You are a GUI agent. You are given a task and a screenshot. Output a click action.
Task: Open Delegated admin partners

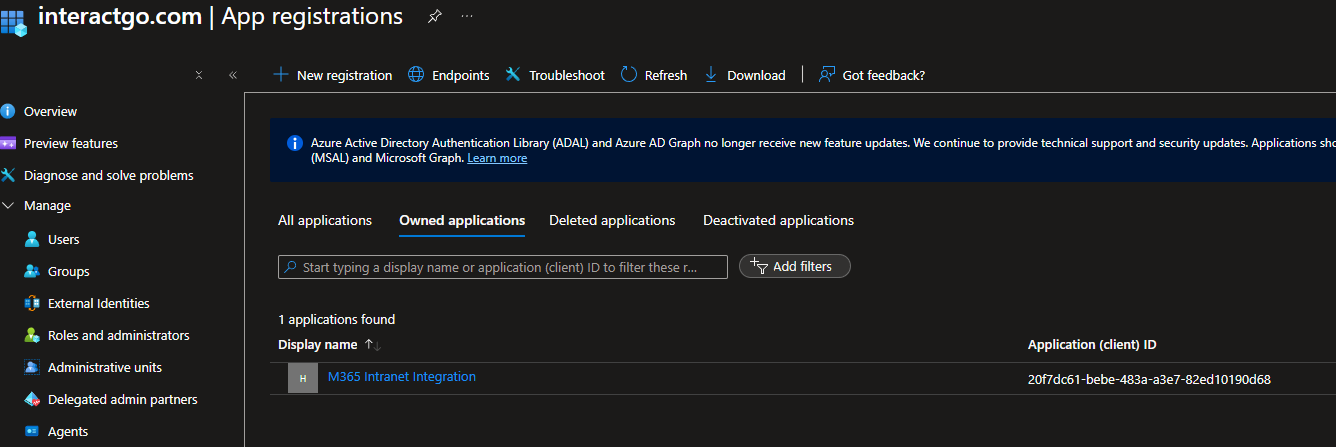click(x=122, y=399)
